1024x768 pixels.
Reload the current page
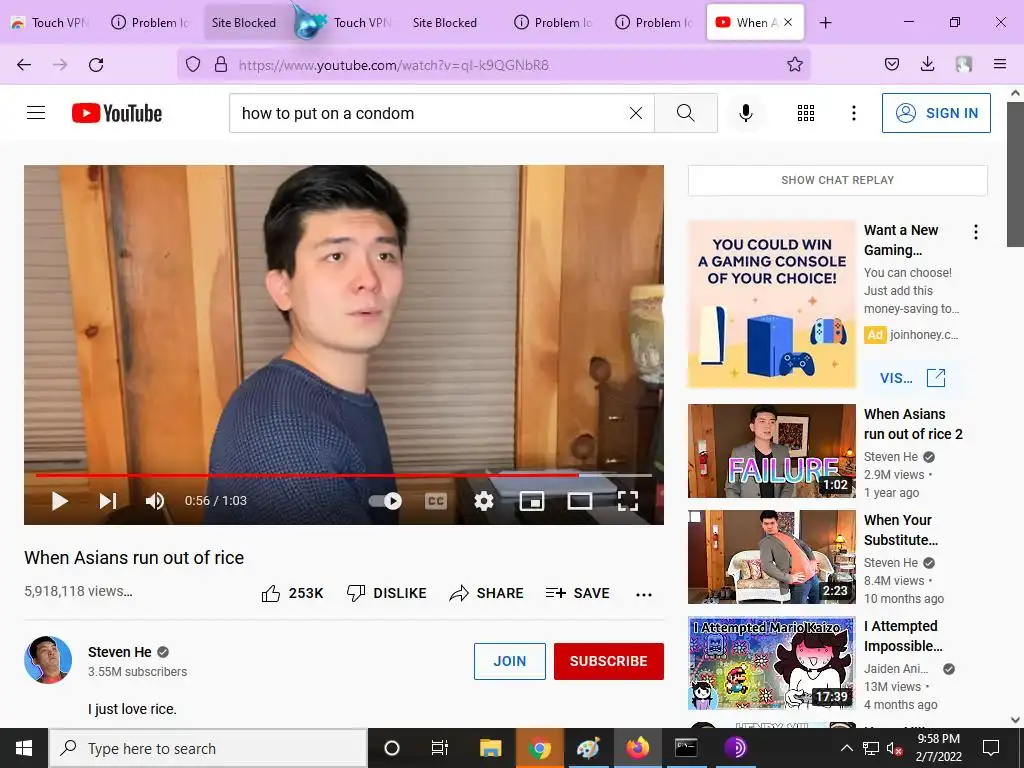tap(96, 64)
